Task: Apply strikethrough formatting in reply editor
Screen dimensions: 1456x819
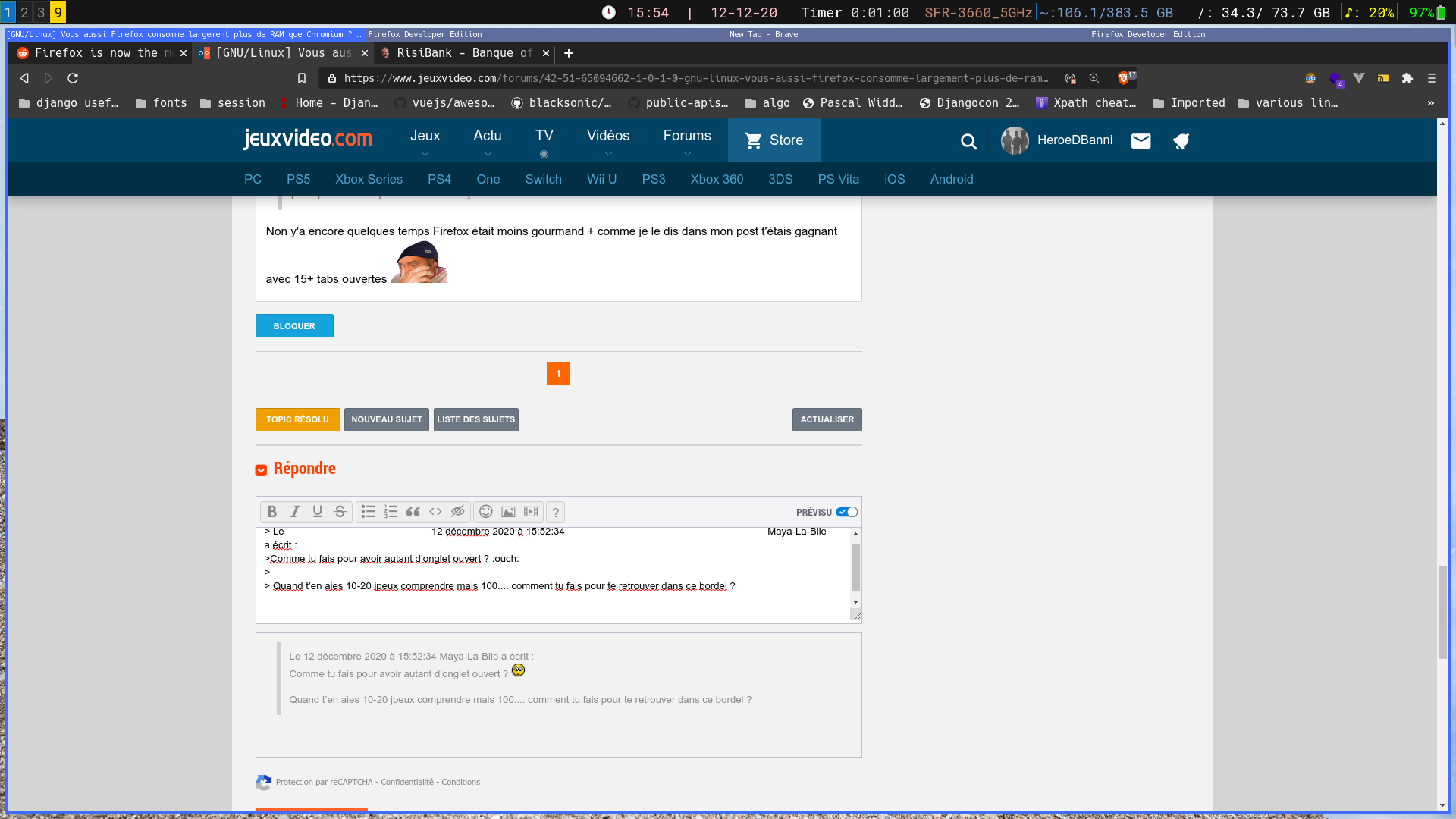Action: pos(340,512)
